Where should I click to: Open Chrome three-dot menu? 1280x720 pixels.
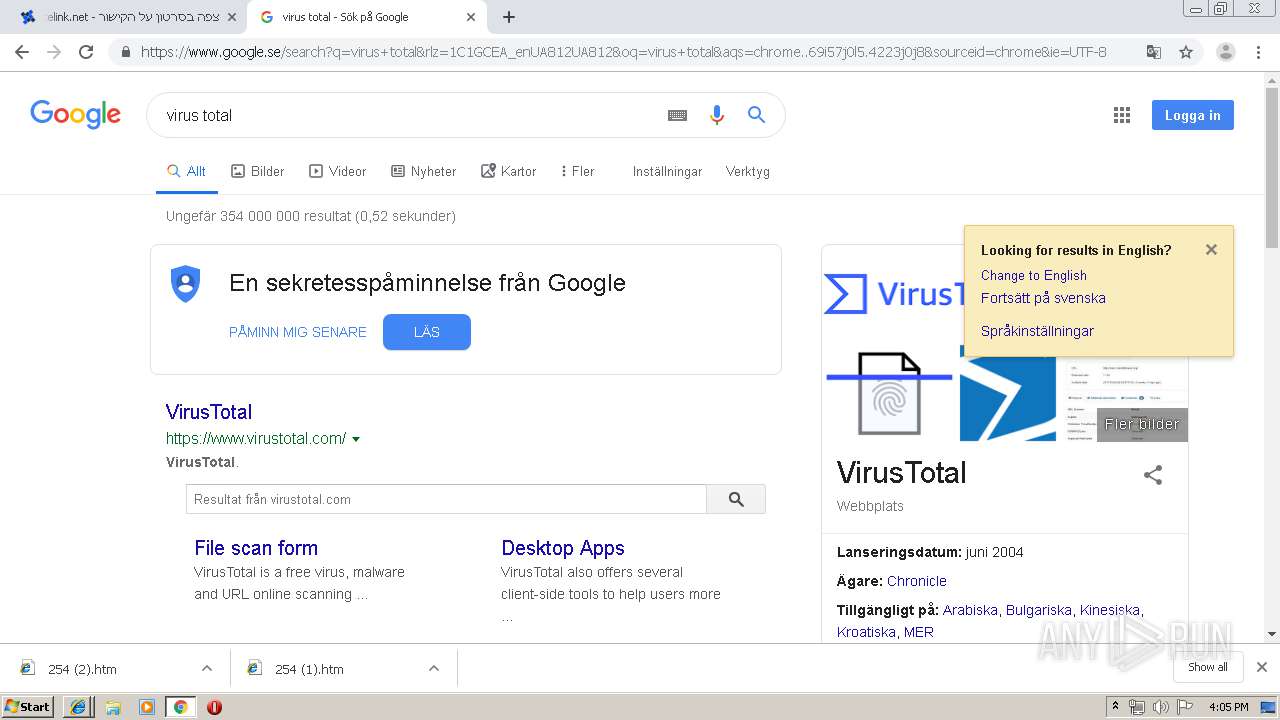click(x=1259, y=52)
